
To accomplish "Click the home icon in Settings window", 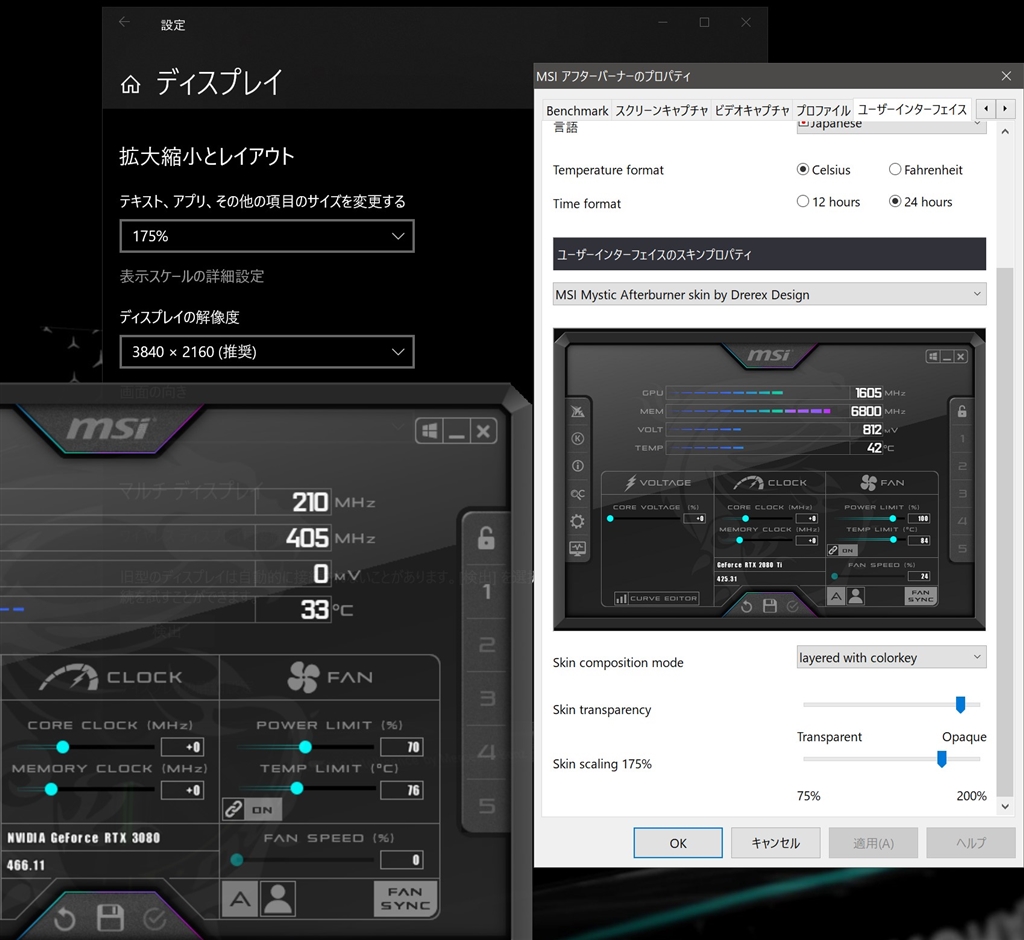I will (x=131, y=84).
